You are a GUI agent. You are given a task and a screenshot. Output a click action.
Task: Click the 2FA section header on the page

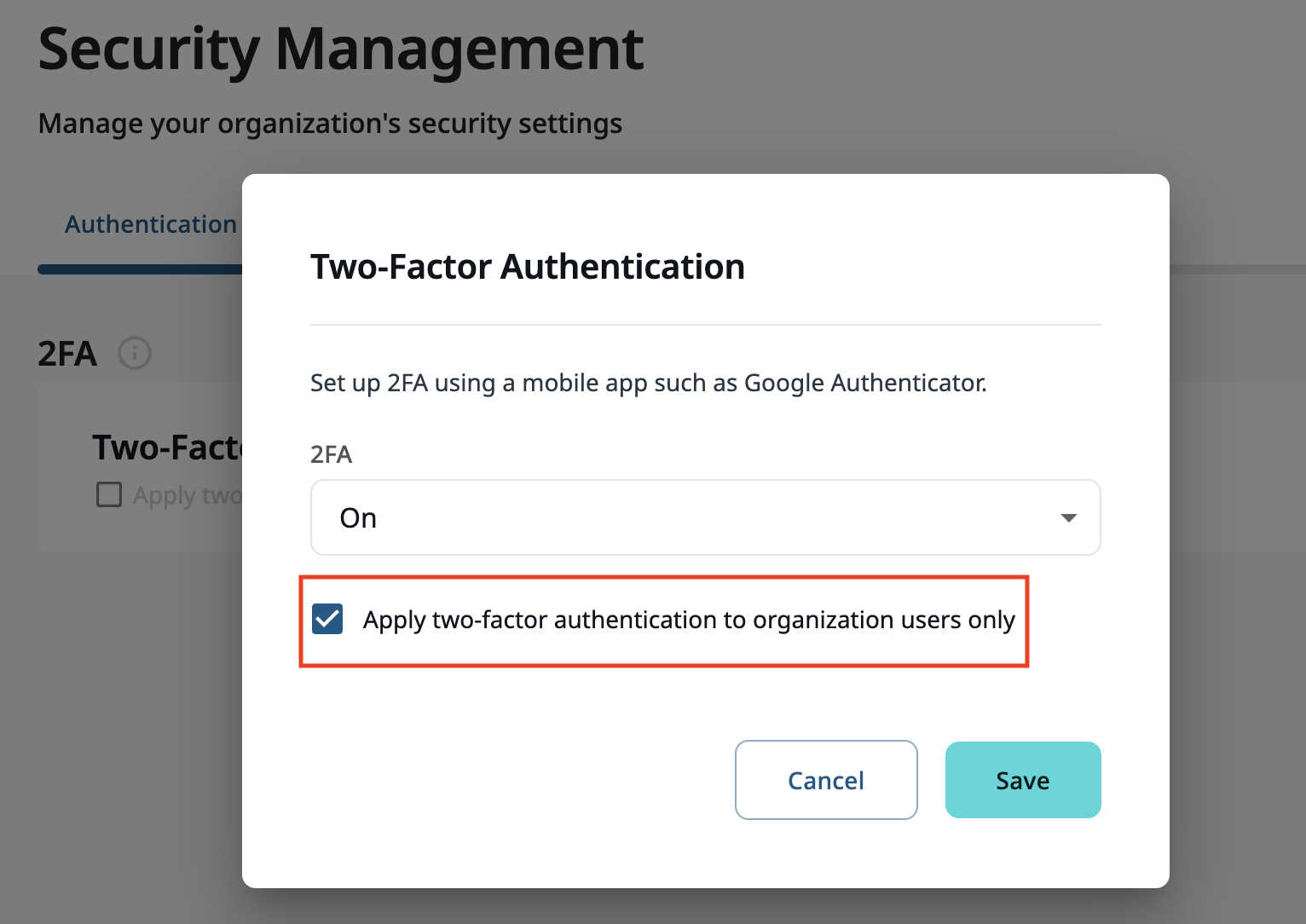(x=66, y=354)
